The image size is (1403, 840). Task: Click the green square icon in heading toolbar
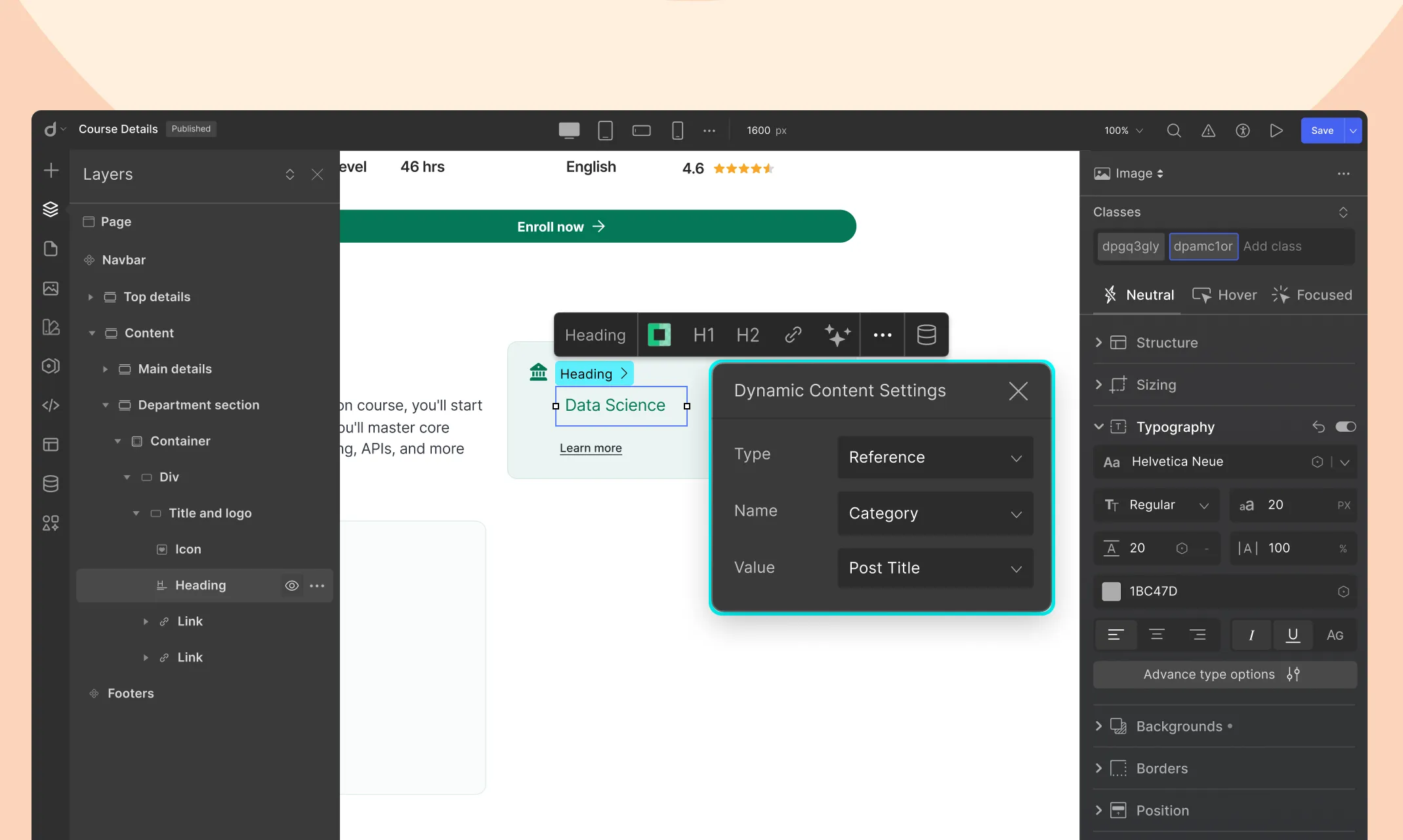[x=660, y=335]
